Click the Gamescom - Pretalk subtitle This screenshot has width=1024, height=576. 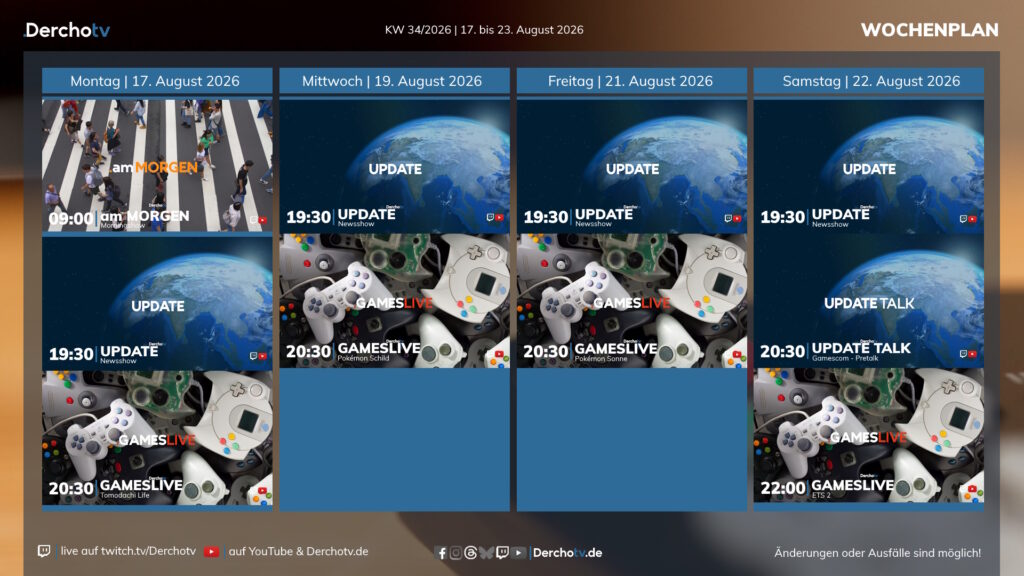click(845, 358)
